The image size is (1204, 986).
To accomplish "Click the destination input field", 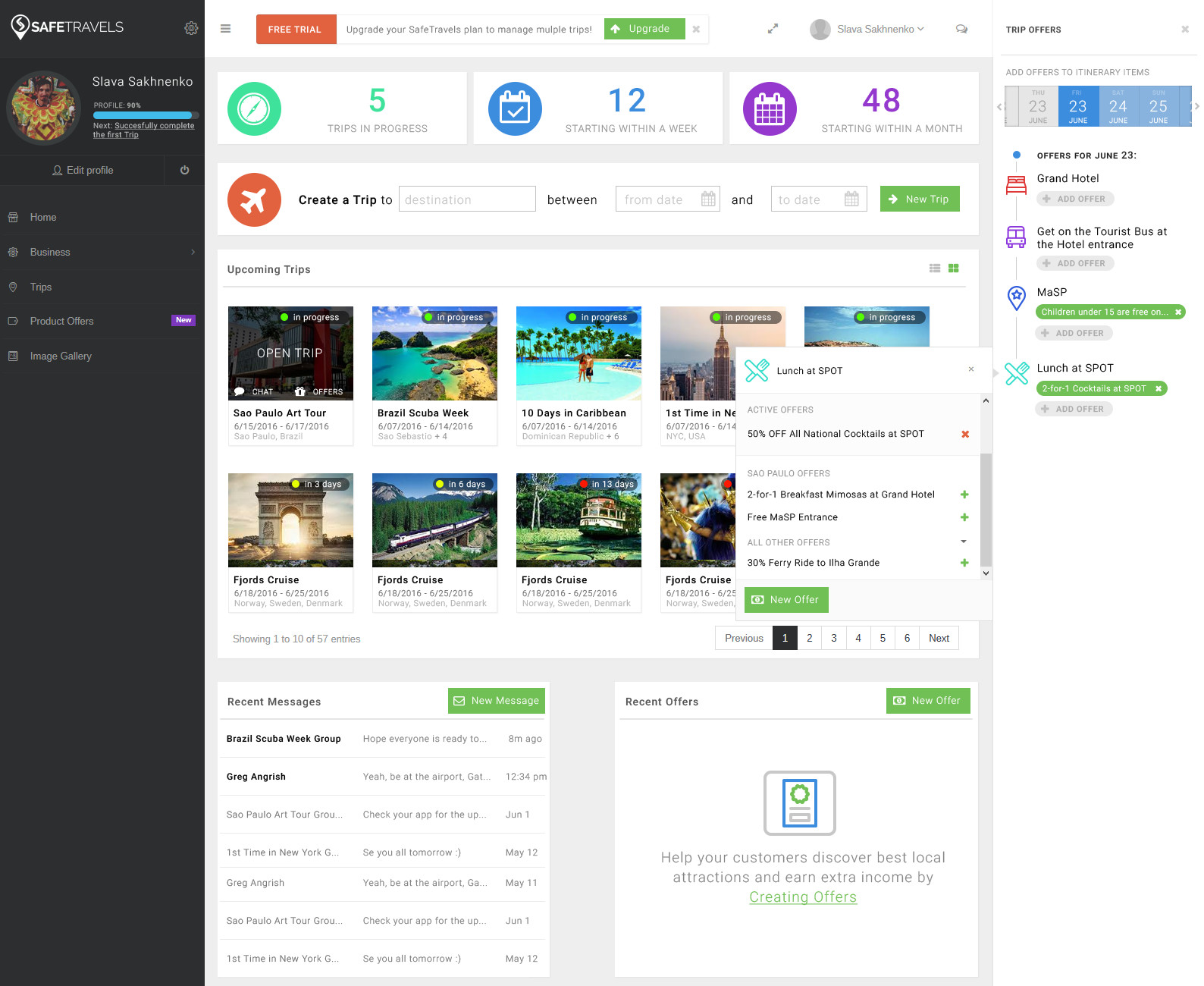I will [x=467, y=199].
